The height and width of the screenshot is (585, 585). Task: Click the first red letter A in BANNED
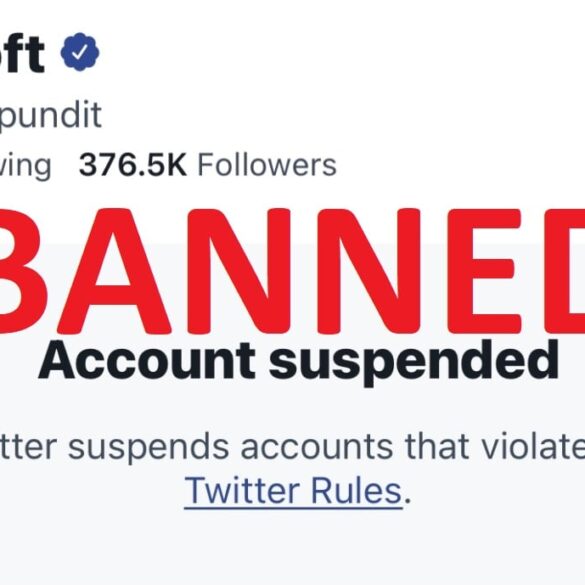(114, 271)
